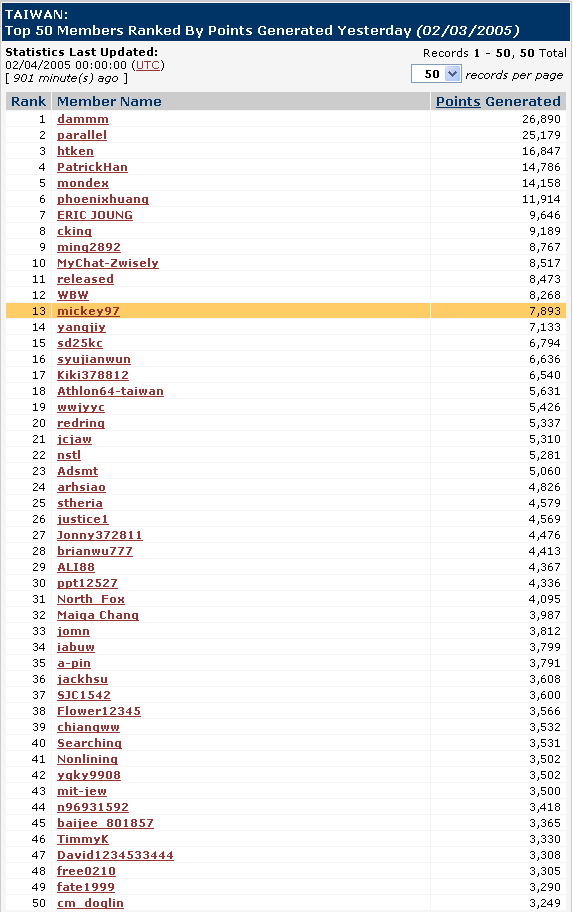Open member profile for parallel
This screenshot has height=912, width=573.
[82, 135]
